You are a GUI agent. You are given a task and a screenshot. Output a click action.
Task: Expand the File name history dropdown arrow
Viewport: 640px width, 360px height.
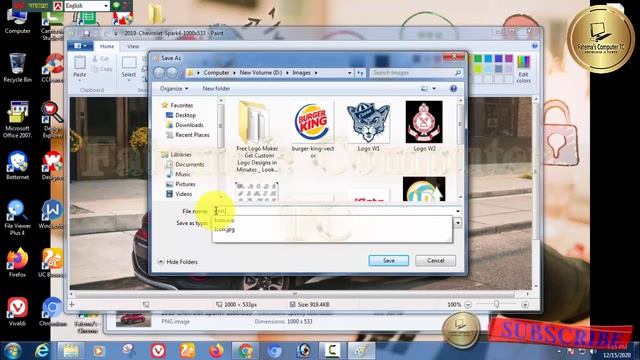point(458,211)
